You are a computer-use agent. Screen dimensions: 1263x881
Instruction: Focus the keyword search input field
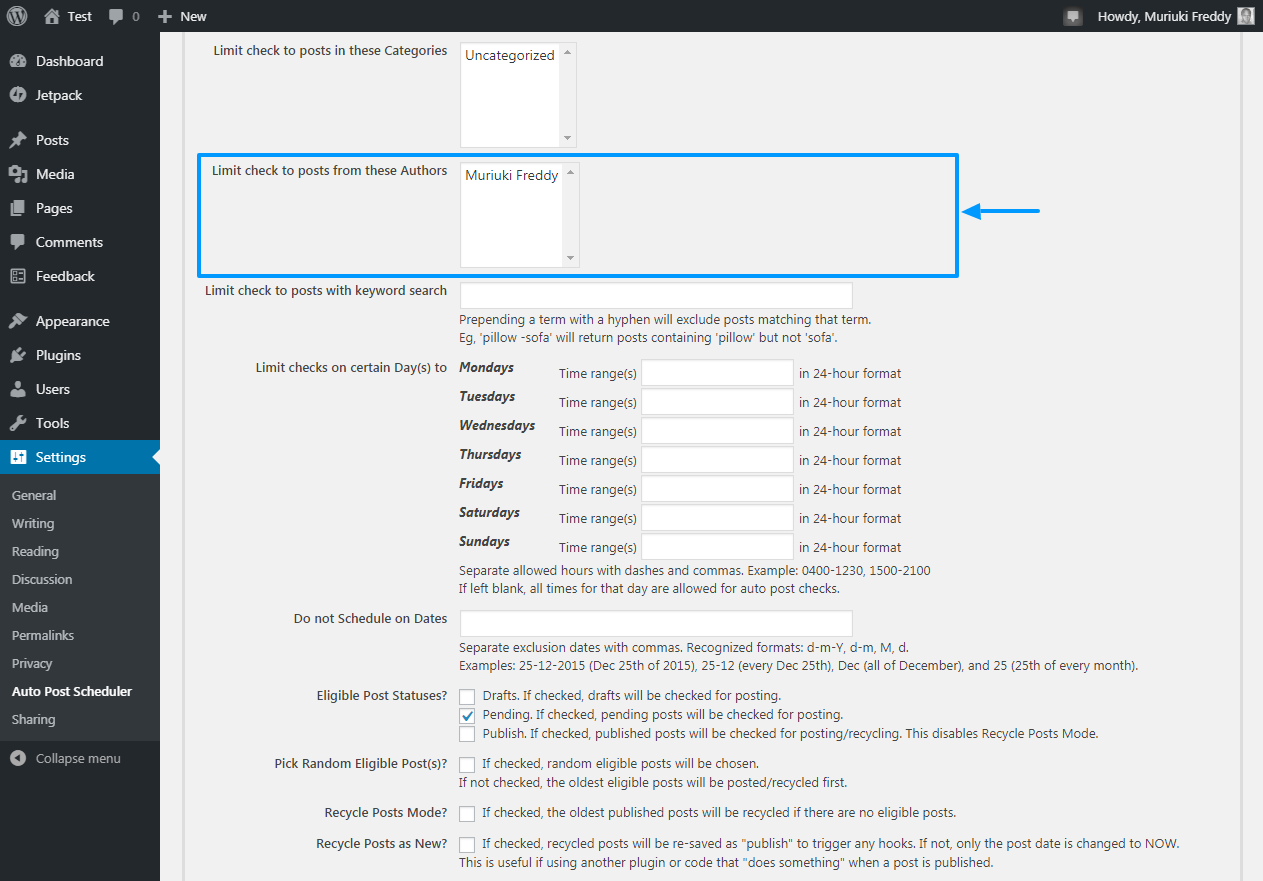[656, 295]
